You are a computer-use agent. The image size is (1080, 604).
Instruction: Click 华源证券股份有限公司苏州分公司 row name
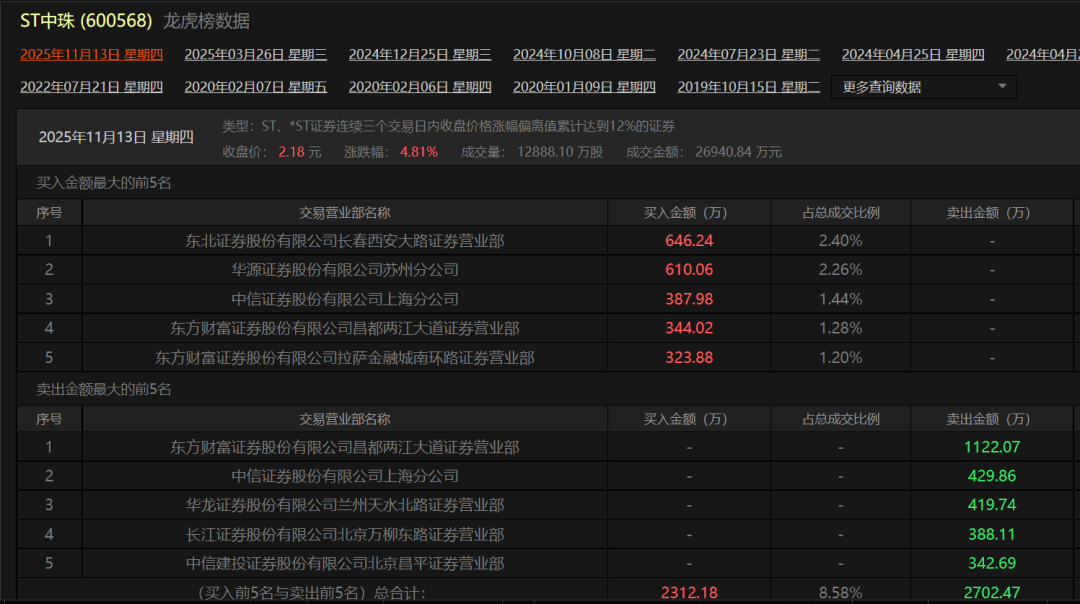pos(344,270)
